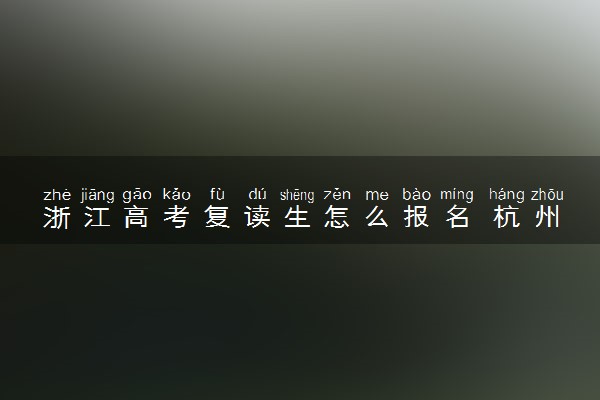This screenshot has height=400, width=600.
Task: Click the Chinese character 读
Action: pos(257,217)
